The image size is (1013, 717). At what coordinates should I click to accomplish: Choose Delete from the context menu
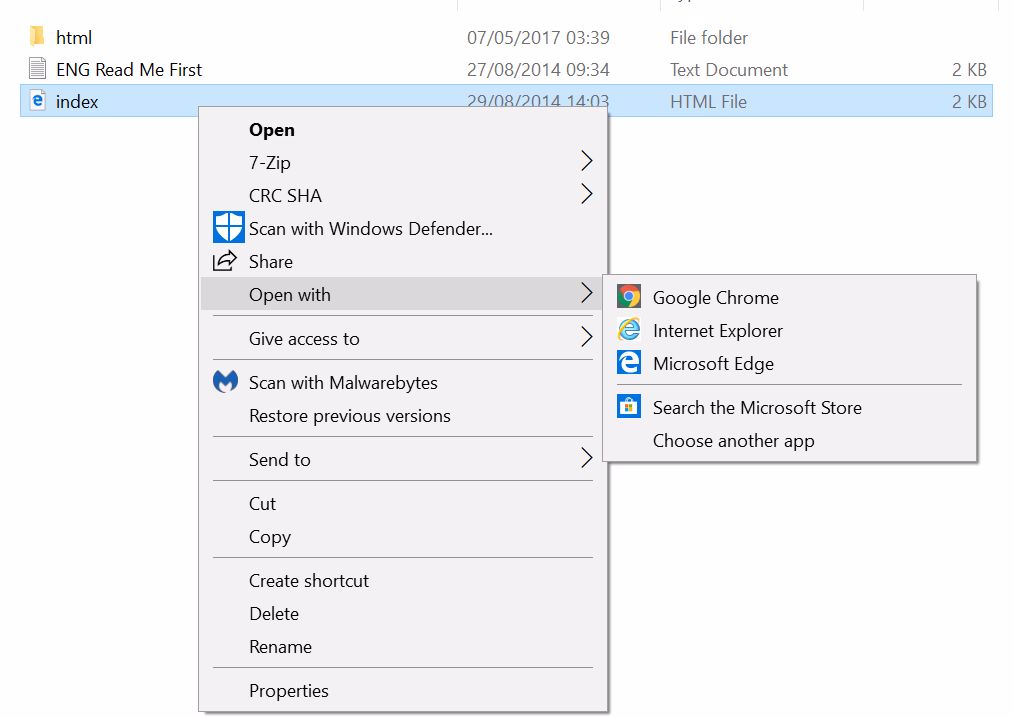pos(274,614)
